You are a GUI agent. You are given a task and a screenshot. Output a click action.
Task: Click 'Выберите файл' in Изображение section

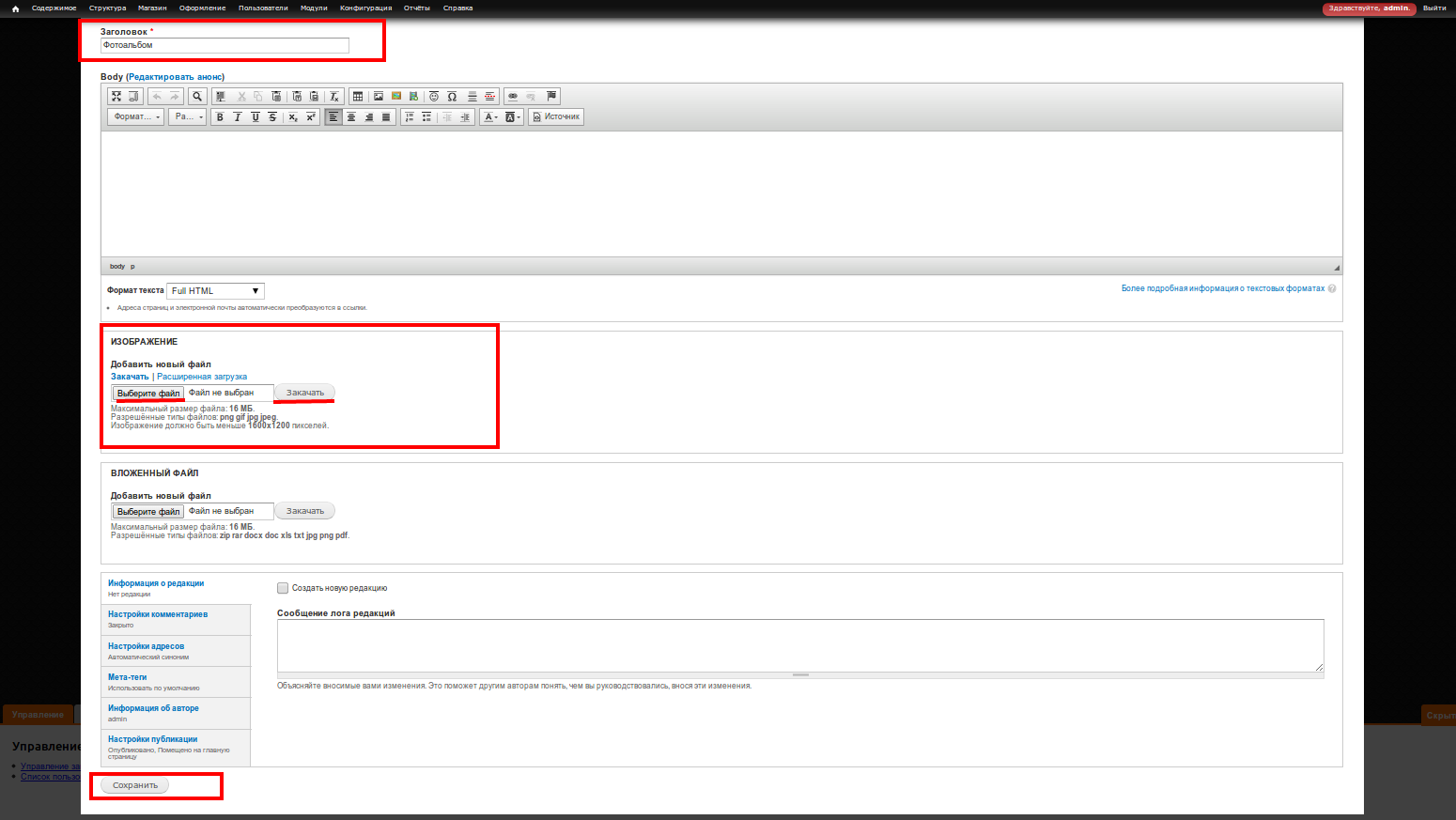tap(148, 394)
